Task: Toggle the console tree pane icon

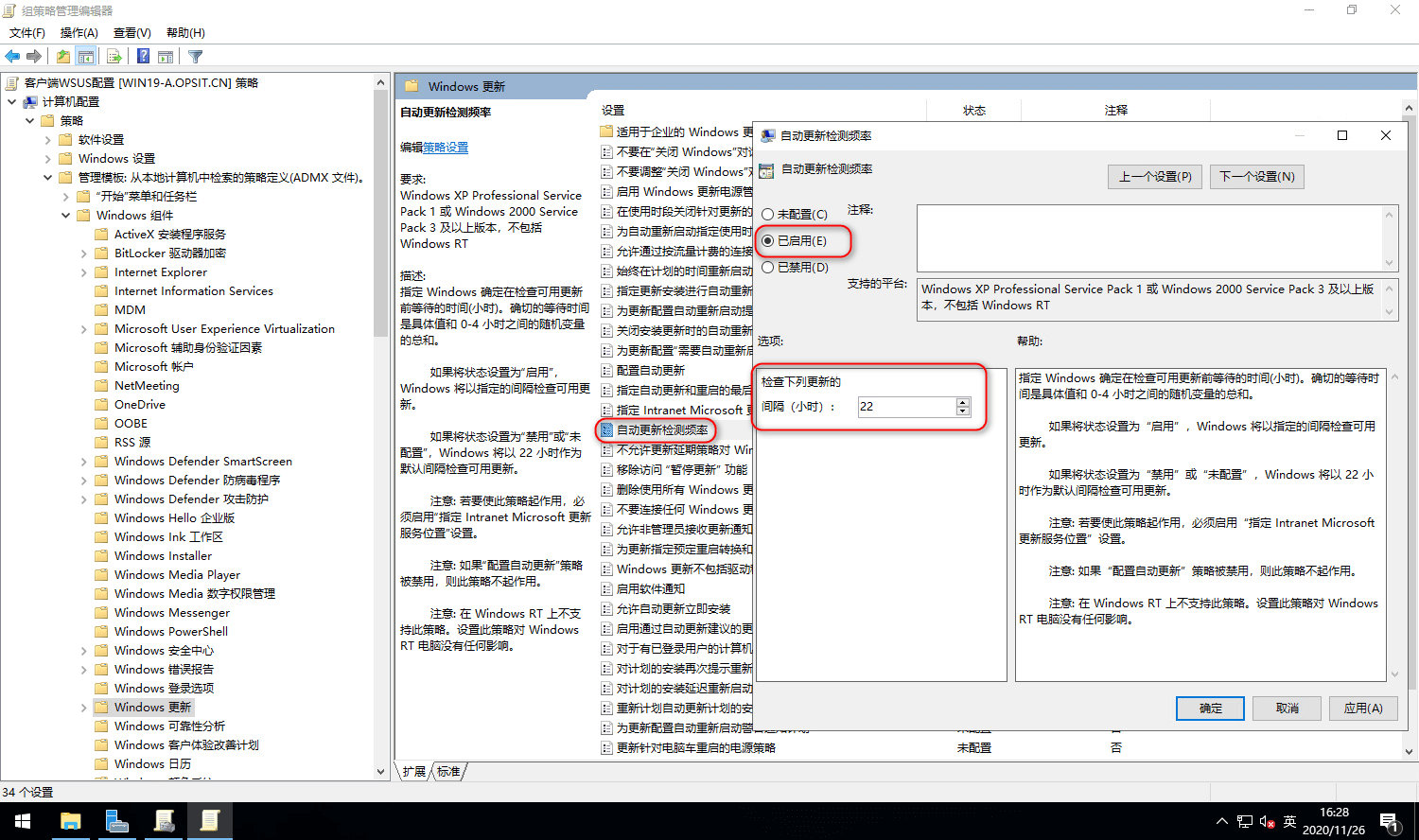Action: click(86, 56)
